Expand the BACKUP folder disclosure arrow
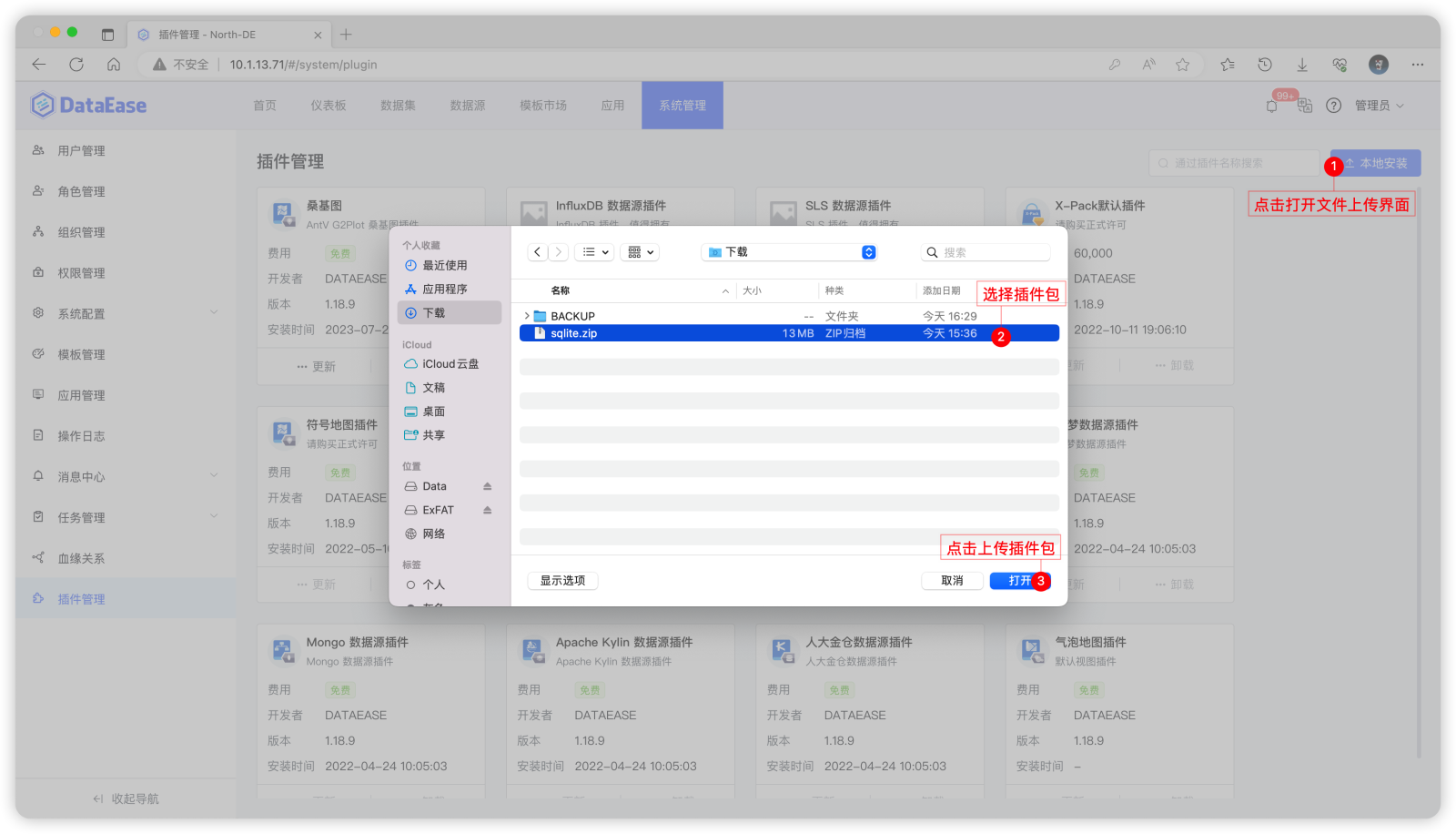 click(527, 316)
